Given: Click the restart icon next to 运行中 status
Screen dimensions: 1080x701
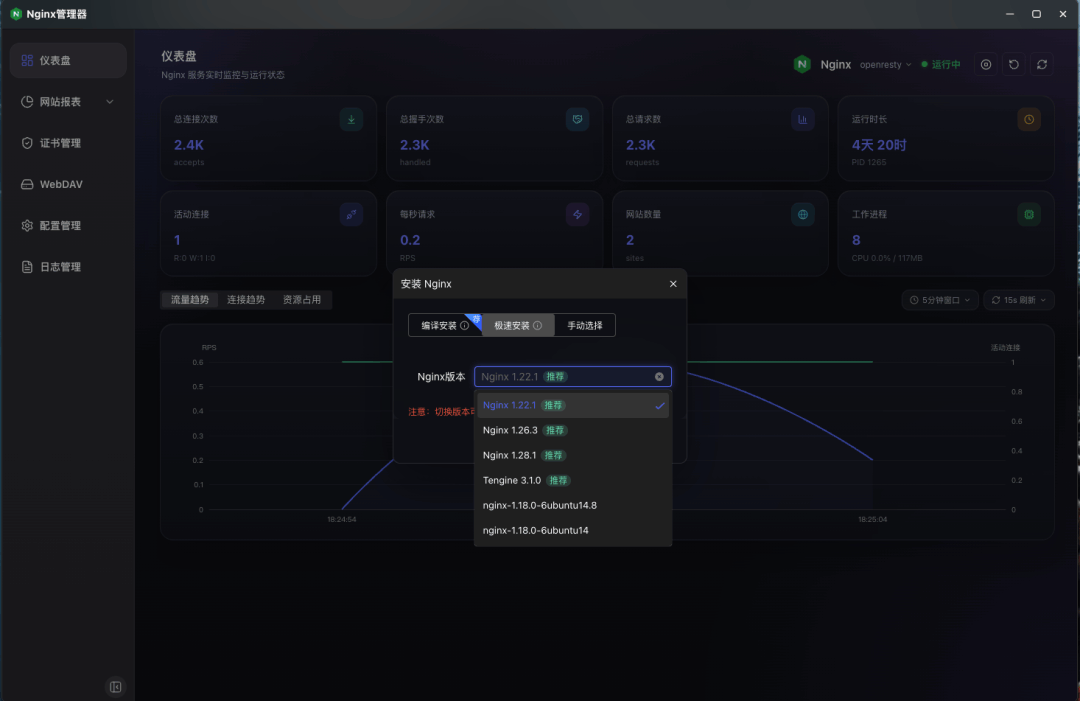Looking at the screenshot, I should coord(1014,64).
